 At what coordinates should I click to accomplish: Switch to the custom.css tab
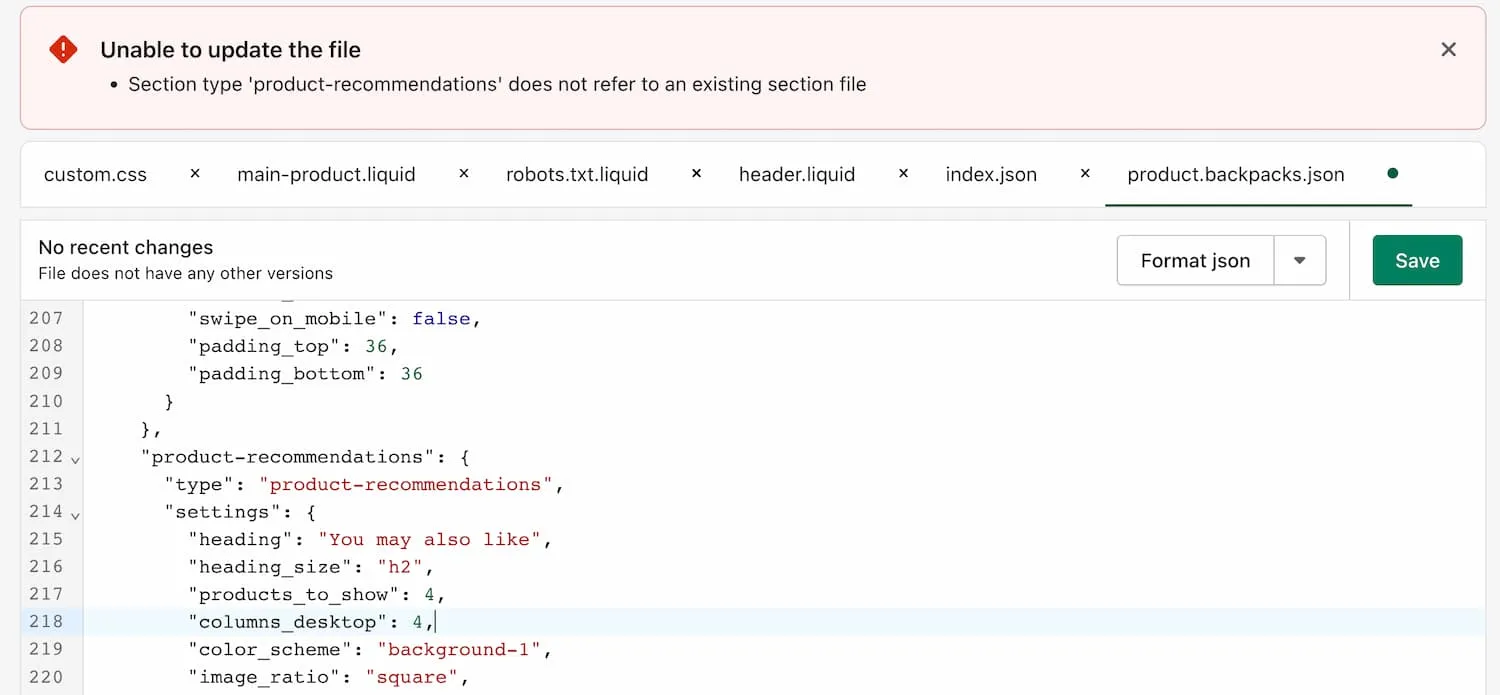click(95, 175)
